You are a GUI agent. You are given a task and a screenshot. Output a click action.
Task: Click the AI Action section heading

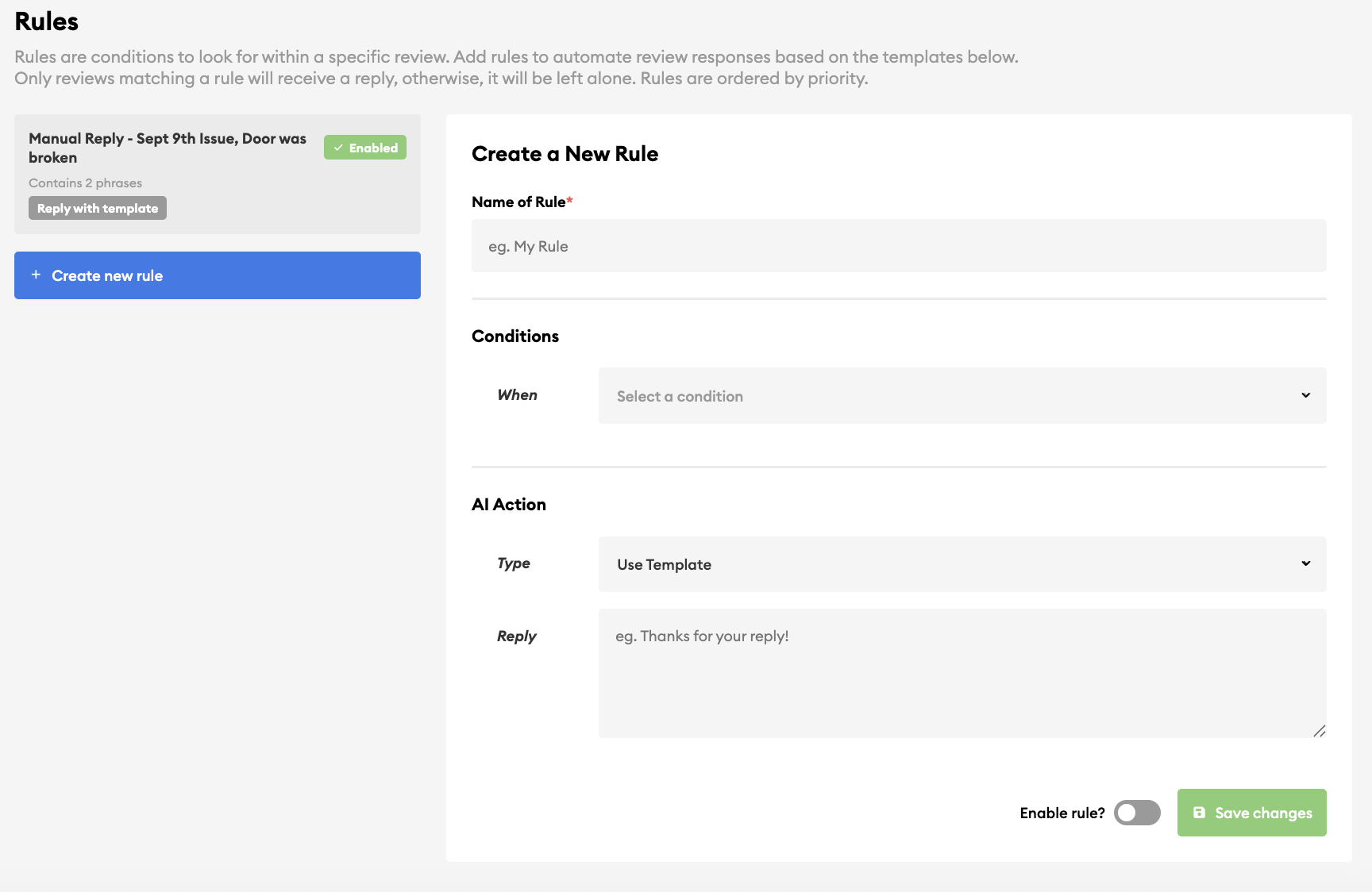click(508, 504)
